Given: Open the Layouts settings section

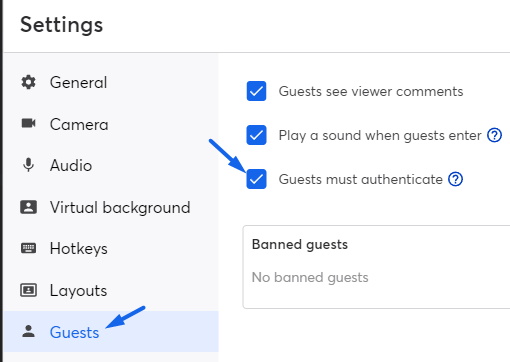Looking at the screenshot, I should (111, 290).
